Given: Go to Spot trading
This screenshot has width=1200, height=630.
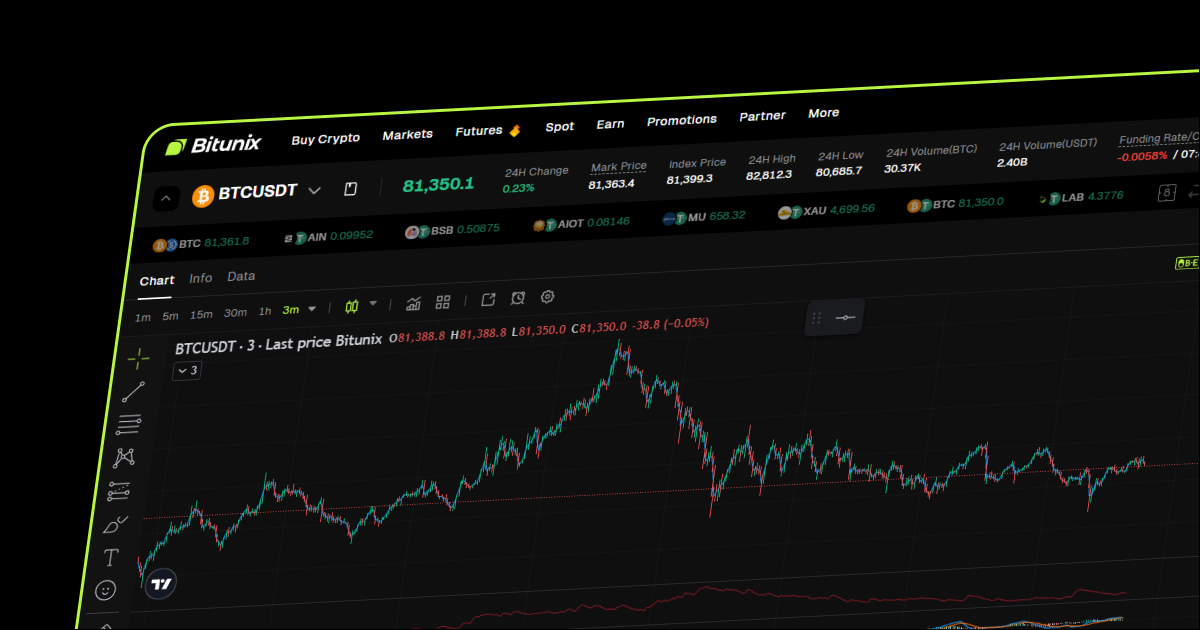Looking at the screenshot, I should coord(560,127).
